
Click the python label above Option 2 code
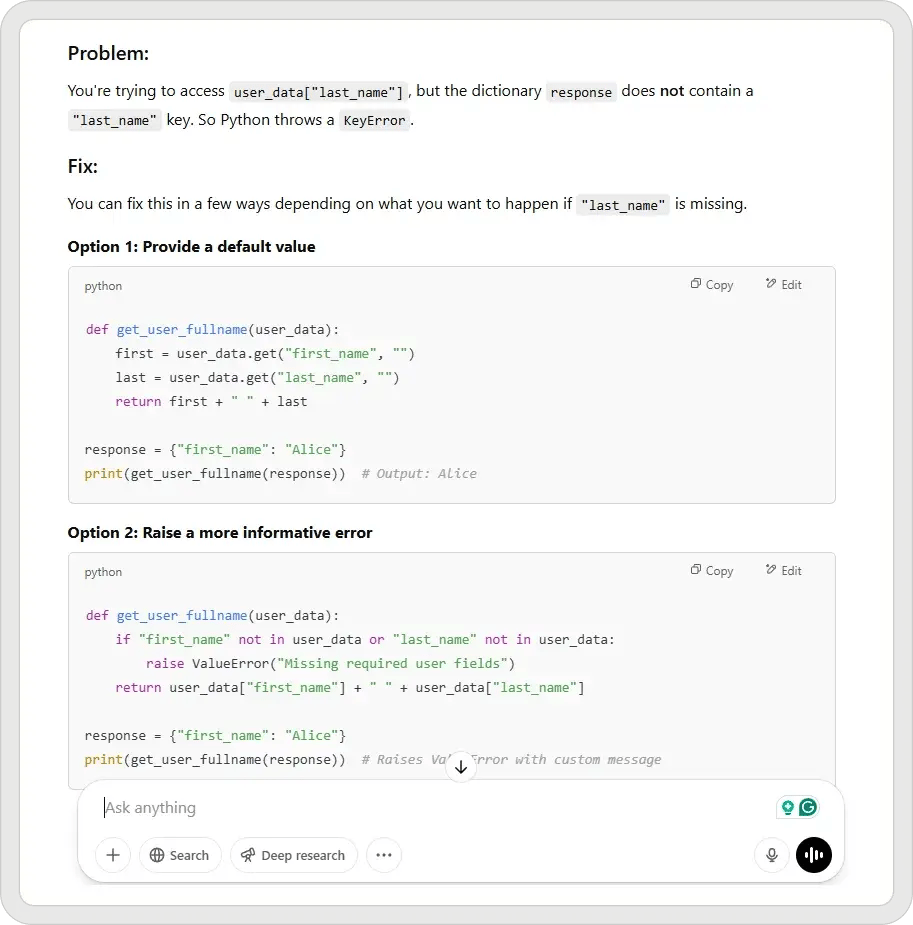(102, 572)
